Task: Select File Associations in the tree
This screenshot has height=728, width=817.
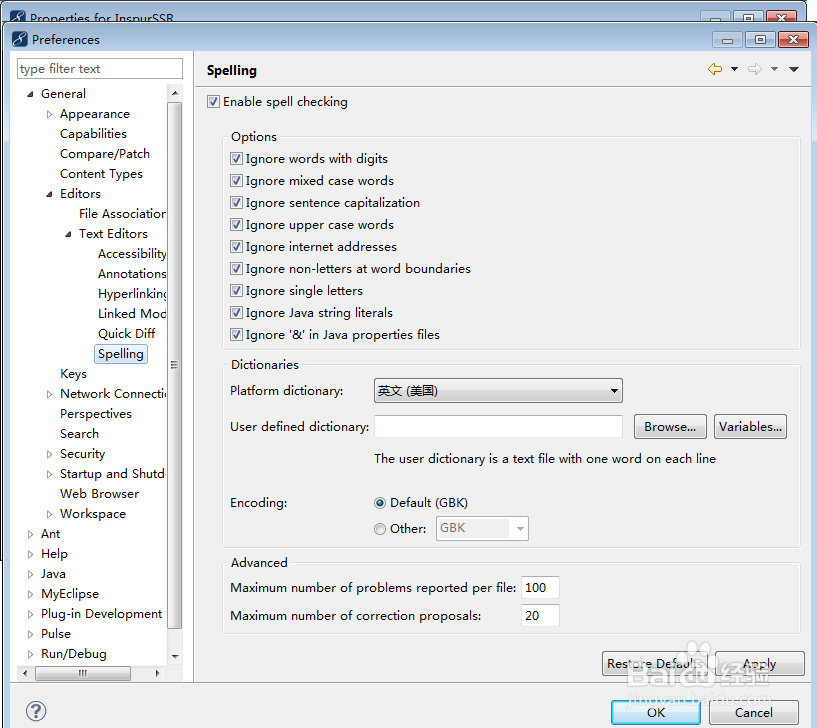Action: tap(122, 214)
